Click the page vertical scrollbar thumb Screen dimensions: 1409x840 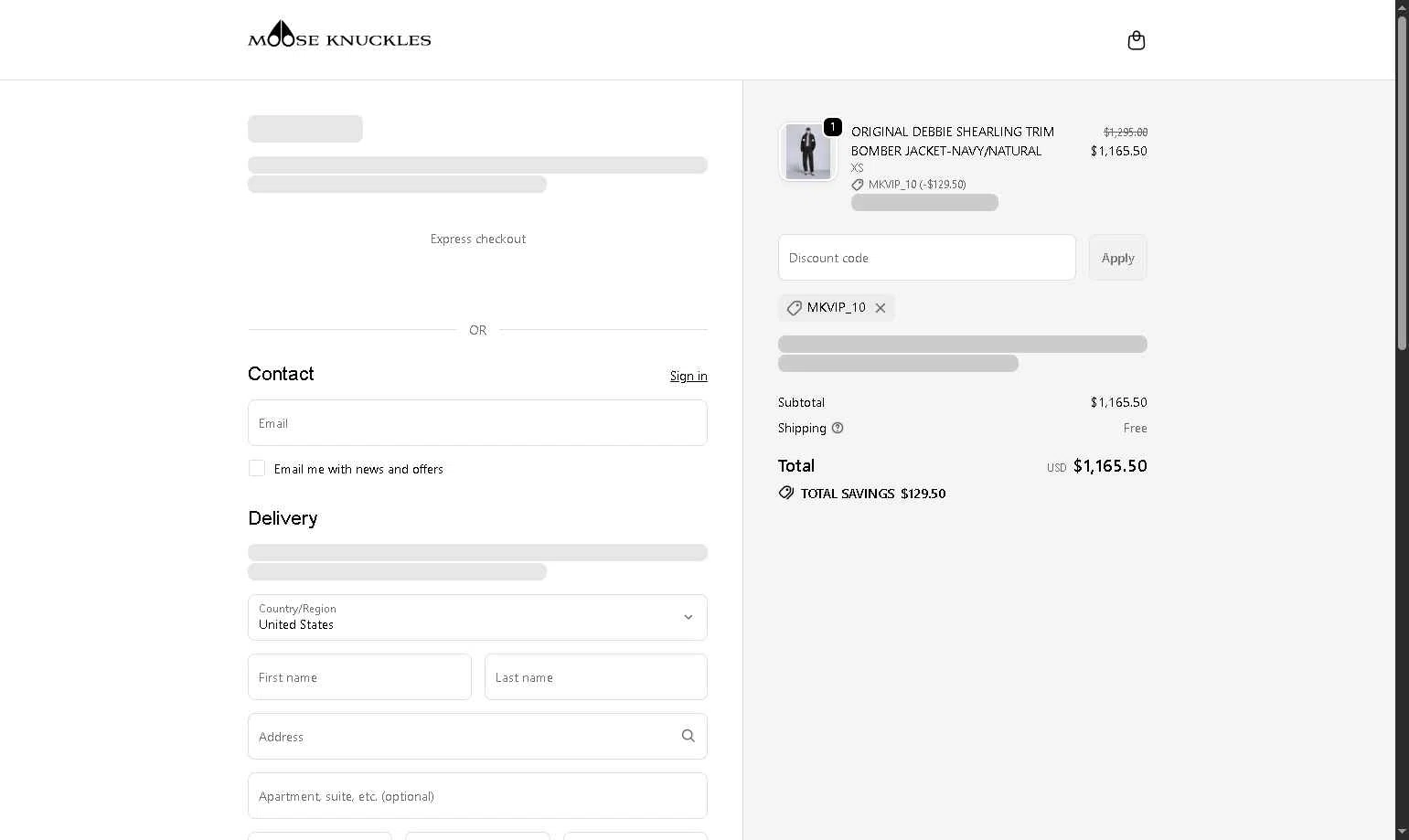(1402, 183)
